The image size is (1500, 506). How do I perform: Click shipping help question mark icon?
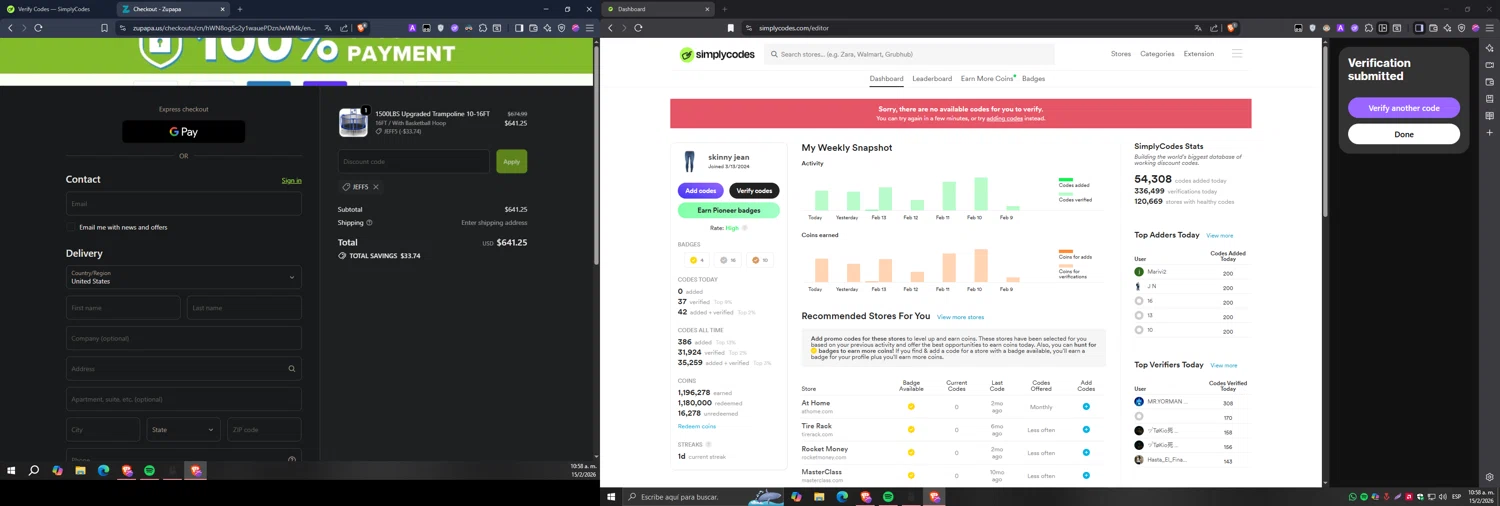369,223
